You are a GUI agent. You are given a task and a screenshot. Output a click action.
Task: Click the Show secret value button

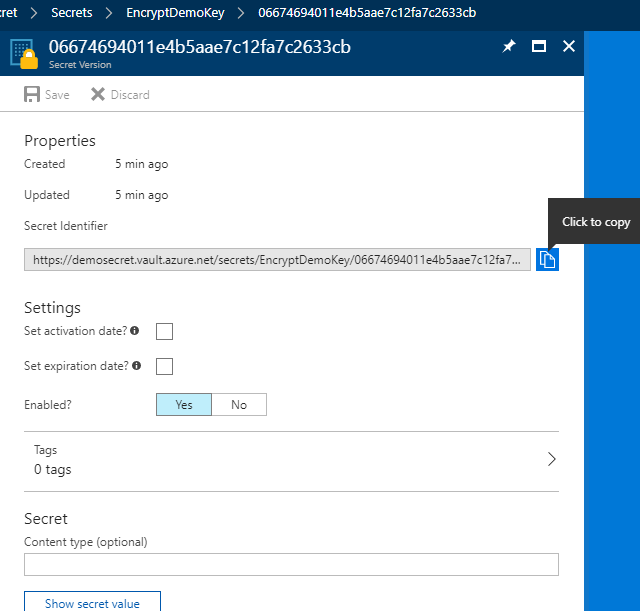point(92,602)
